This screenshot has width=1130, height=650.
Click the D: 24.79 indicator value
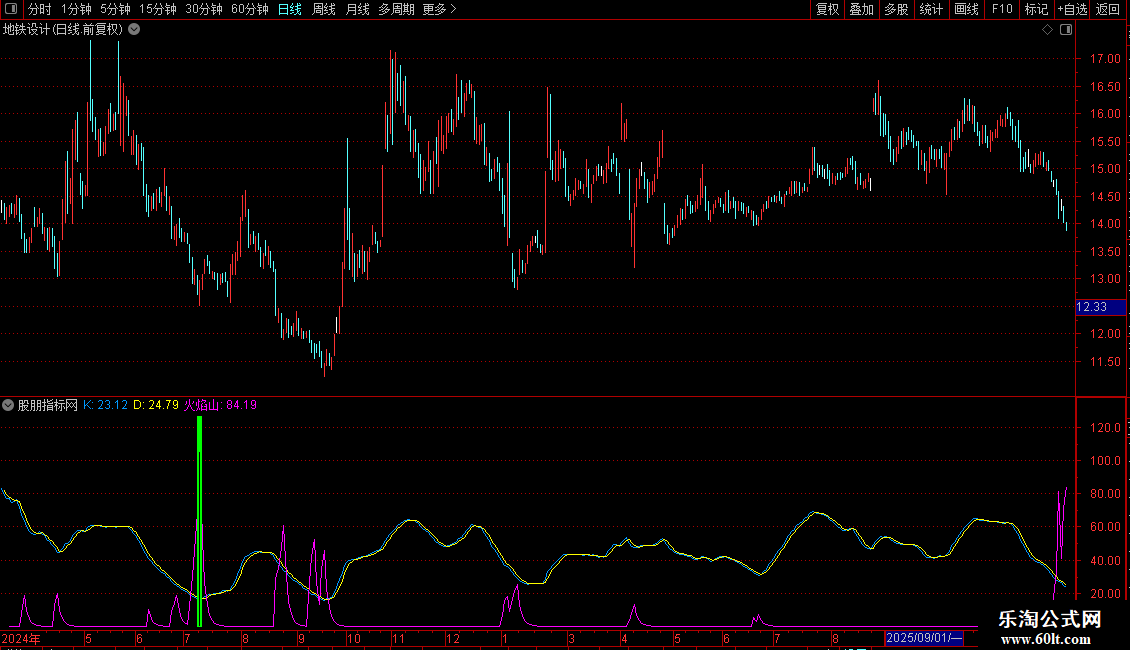point(156,405)
